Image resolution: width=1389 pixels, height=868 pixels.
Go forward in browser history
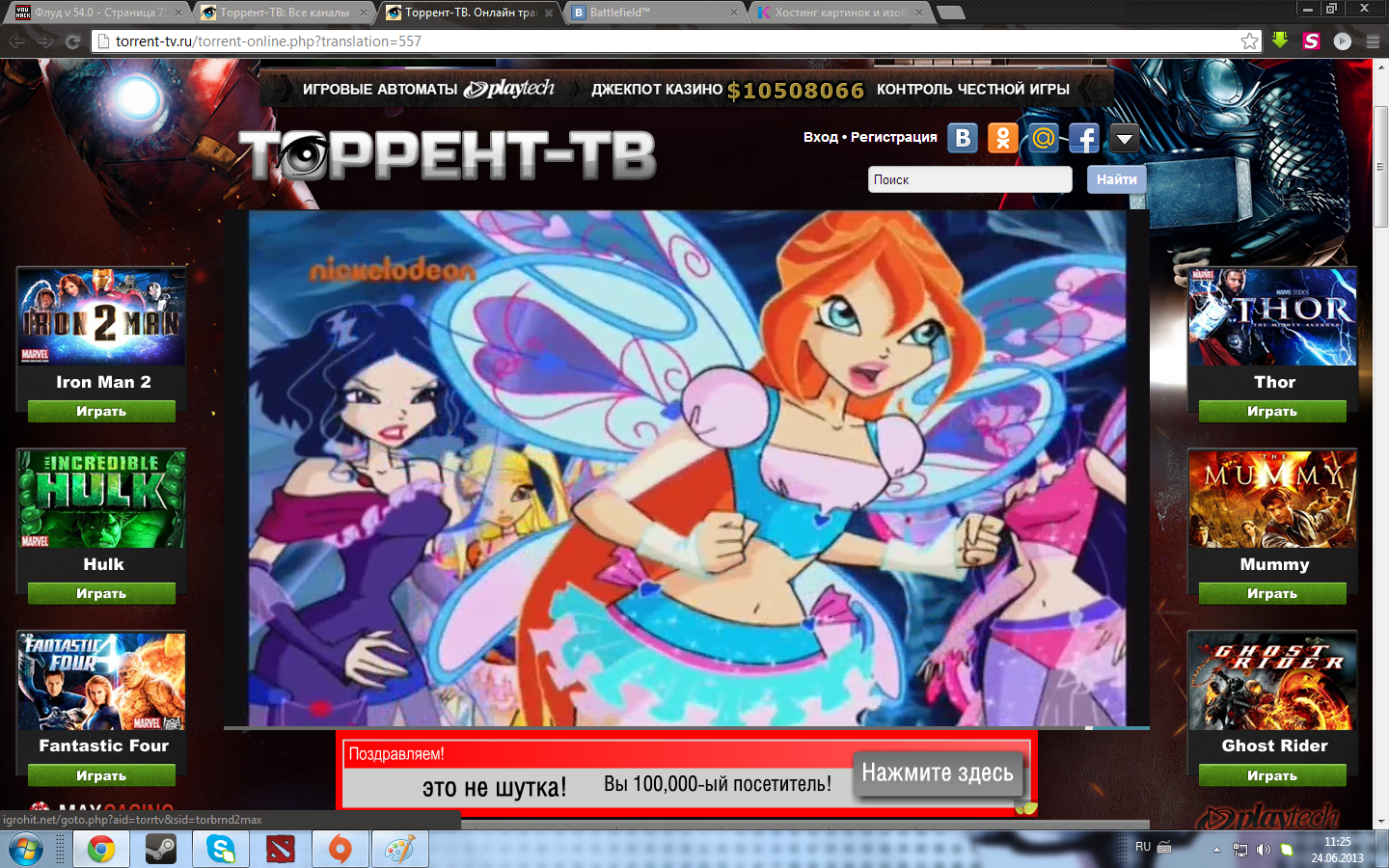(x=44, y=41)
